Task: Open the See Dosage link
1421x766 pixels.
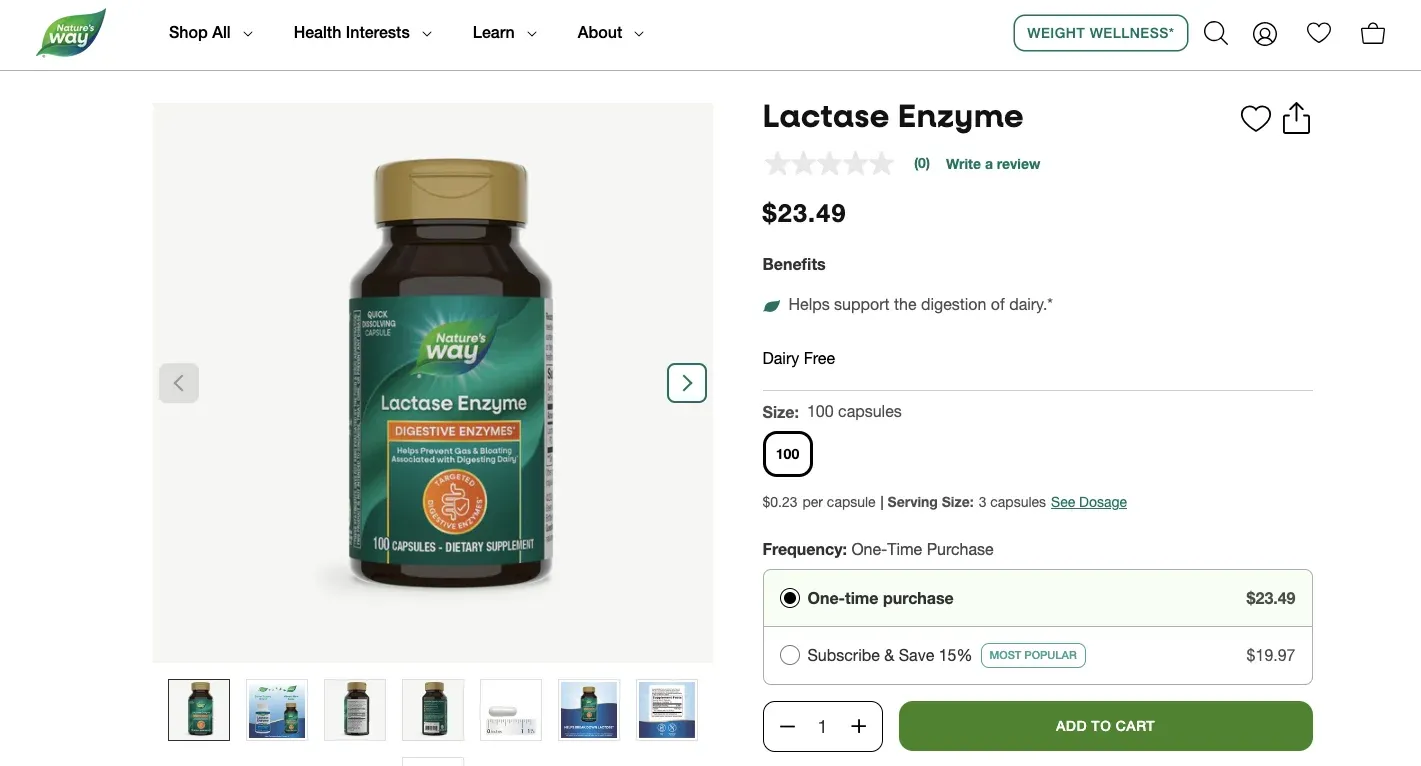Action: click(x=1088, y=502)
